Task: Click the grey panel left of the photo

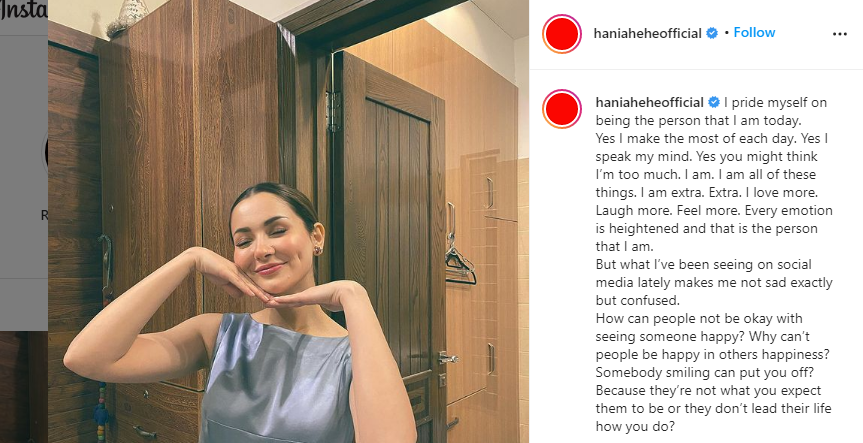Action: 24,157
